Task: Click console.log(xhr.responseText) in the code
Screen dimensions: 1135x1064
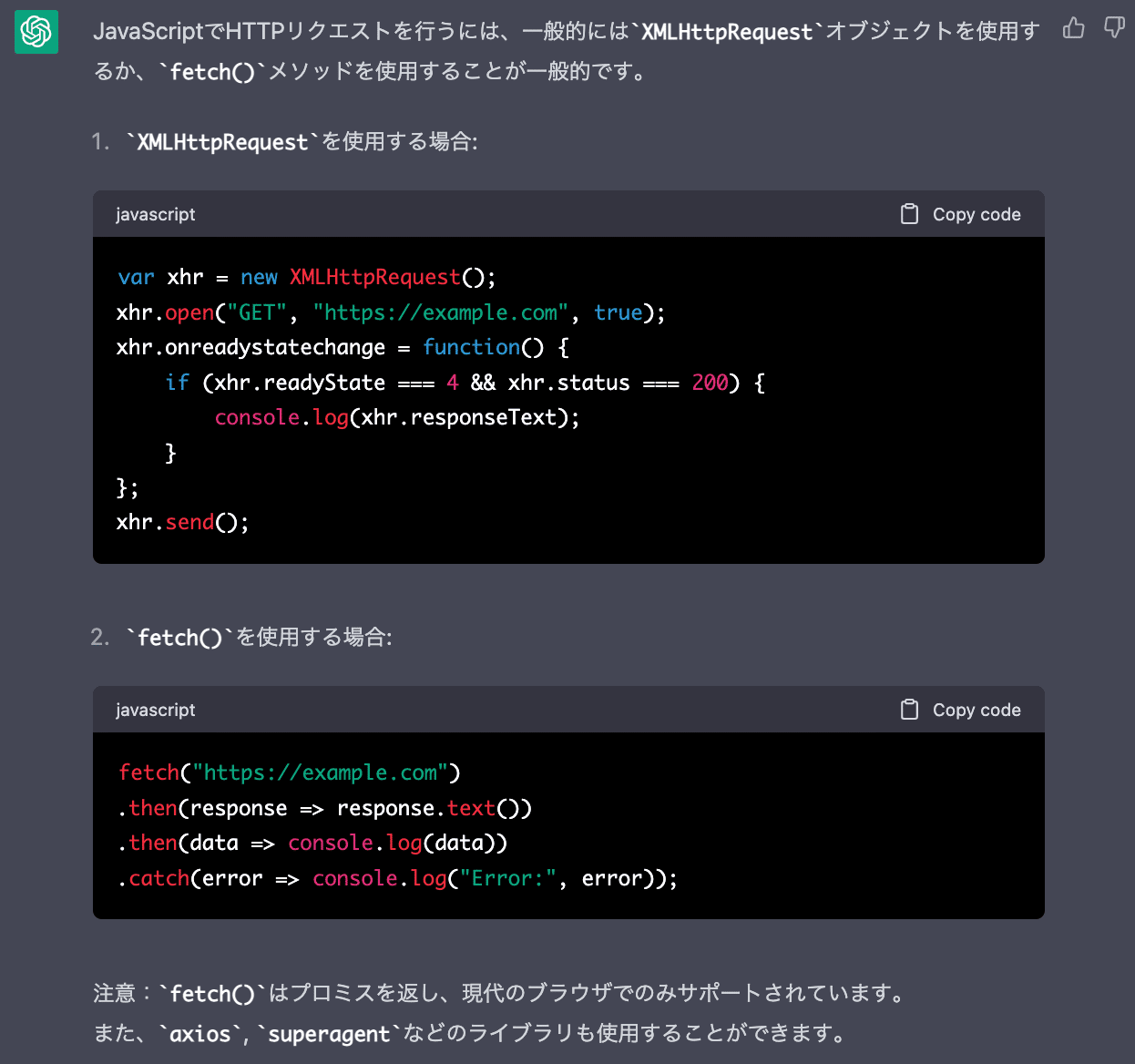Action: click(396, 417)
